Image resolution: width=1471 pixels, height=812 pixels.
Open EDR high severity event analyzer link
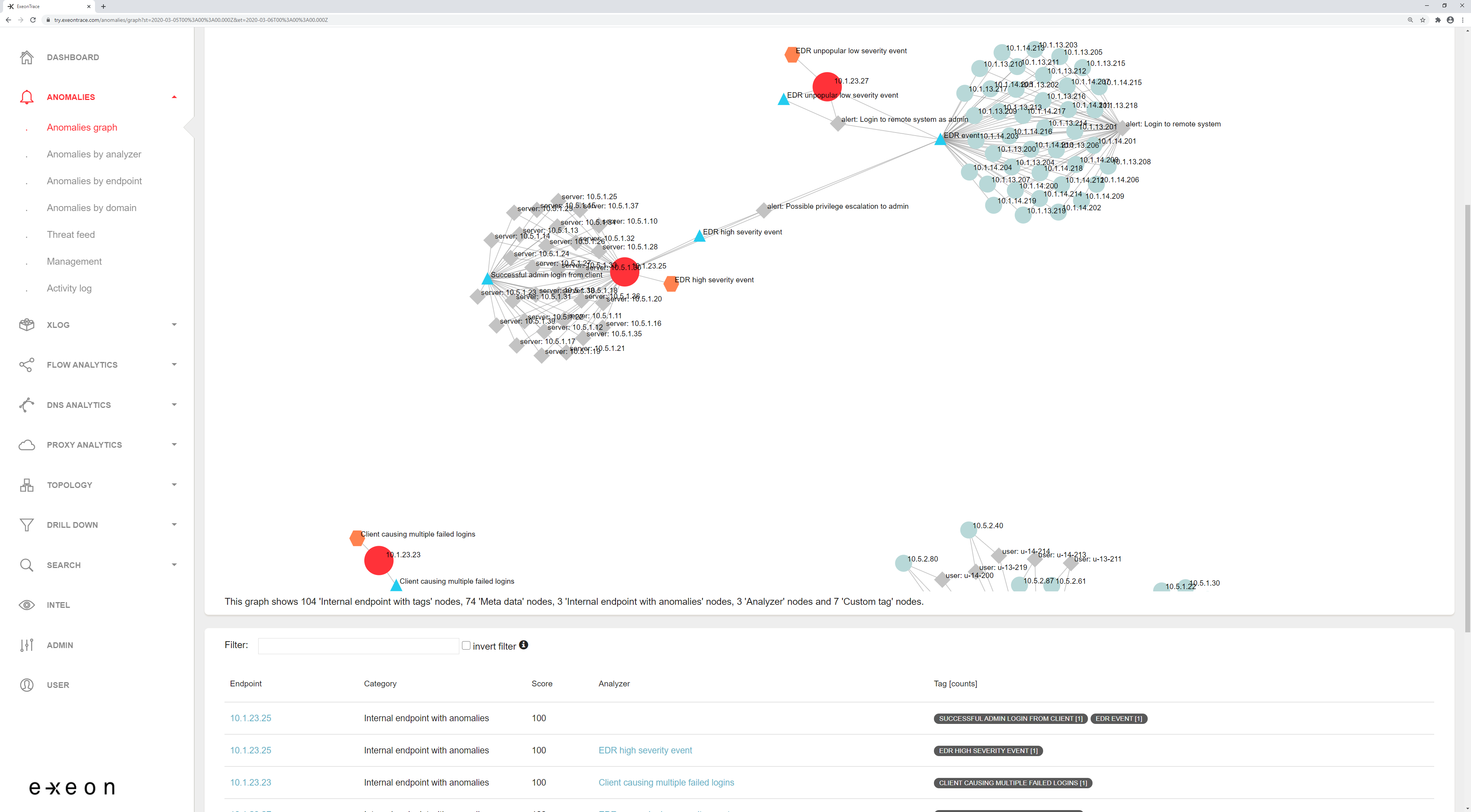pos(645,750)
